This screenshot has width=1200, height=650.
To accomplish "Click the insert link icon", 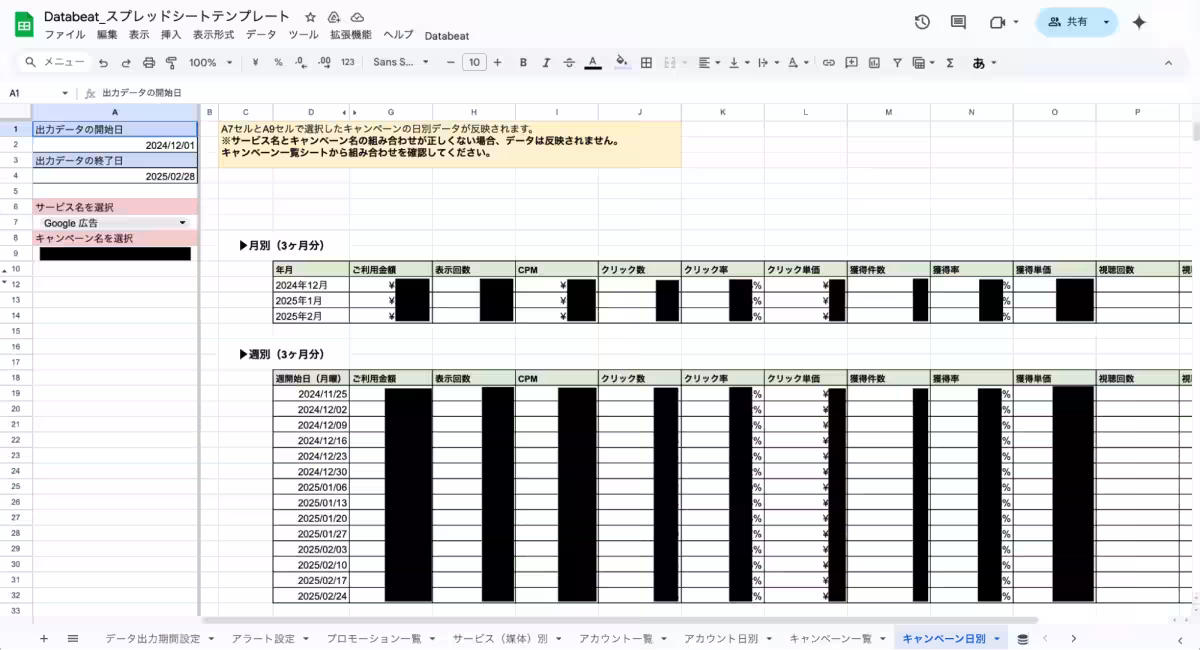I will (828, 62).
